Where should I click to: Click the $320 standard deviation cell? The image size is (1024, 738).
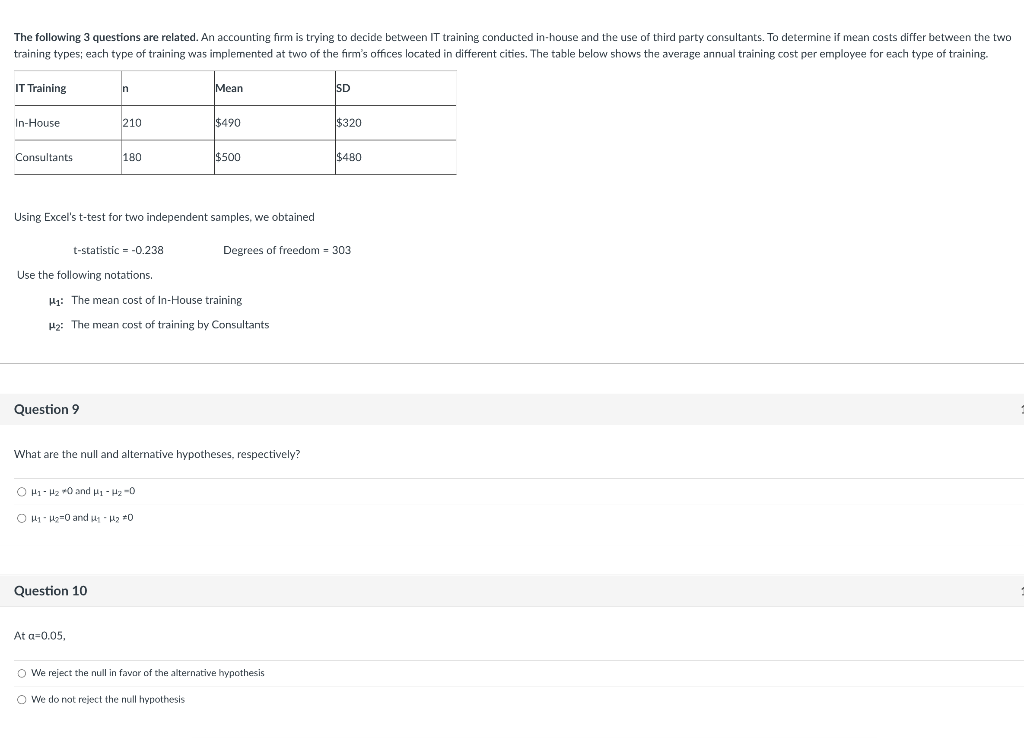[350, 122]
